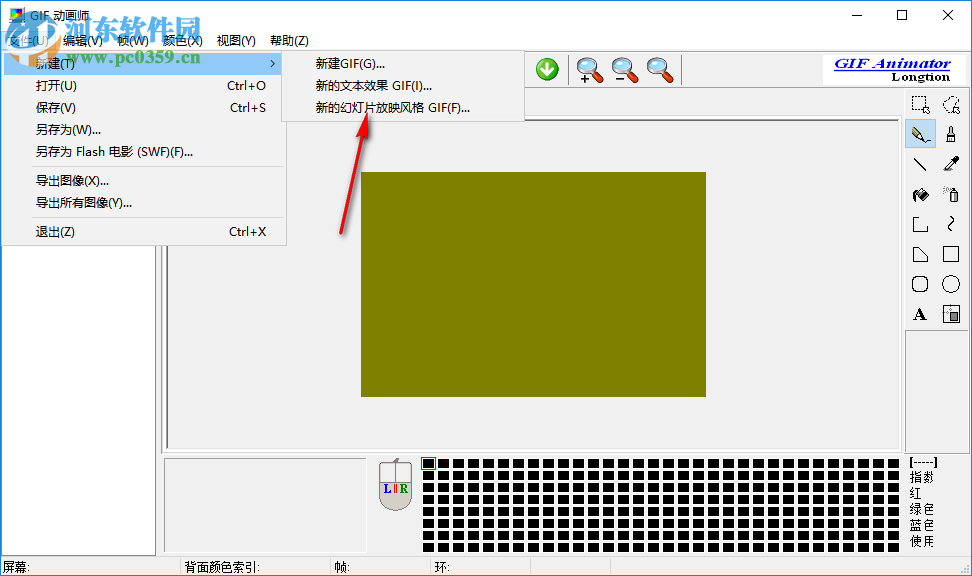Viewport: 972px width, 576px height.
Task: Select the brush tool
Action: 951,133
